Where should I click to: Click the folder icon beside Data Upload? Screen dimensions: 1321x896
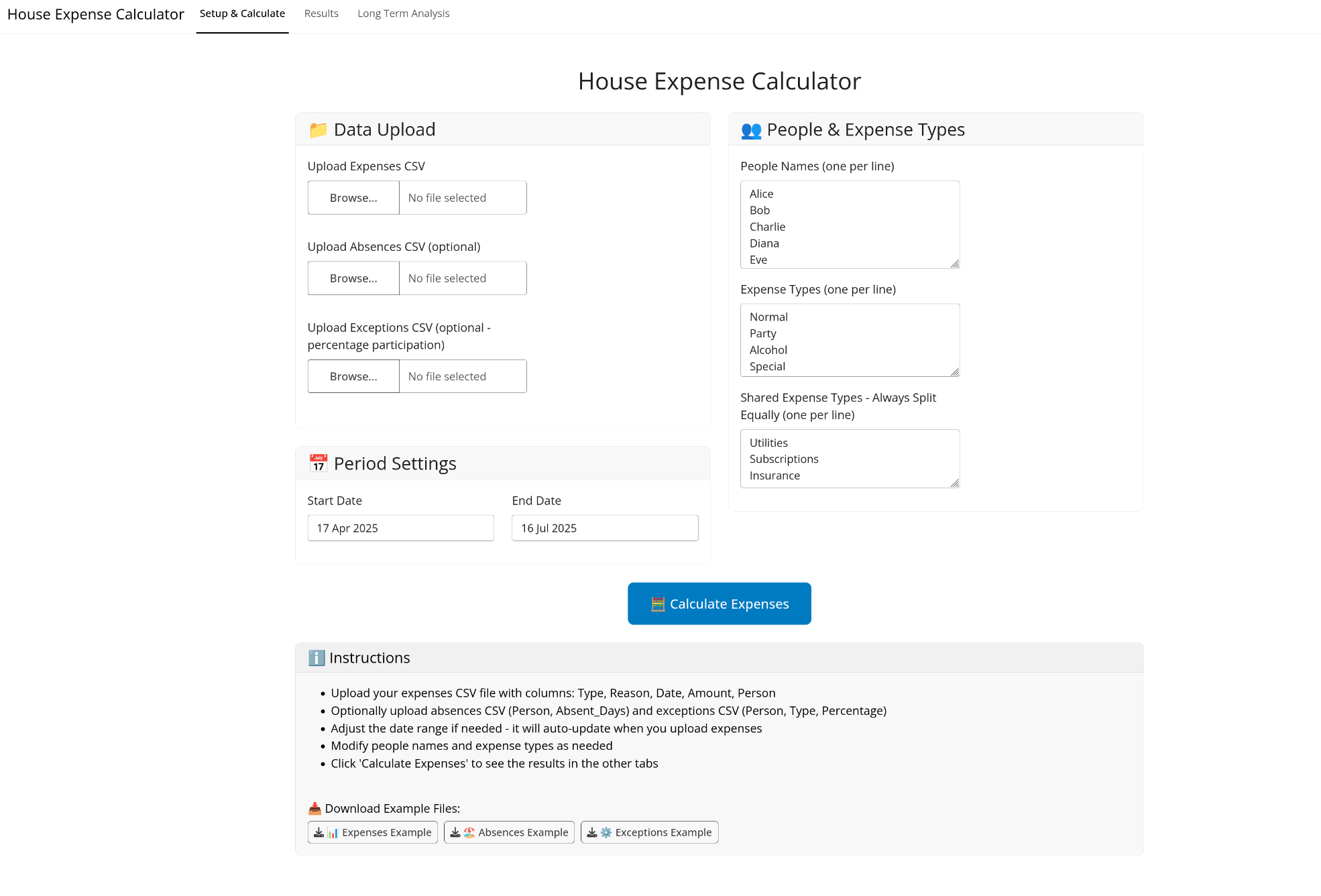click(x=318, y=130)
